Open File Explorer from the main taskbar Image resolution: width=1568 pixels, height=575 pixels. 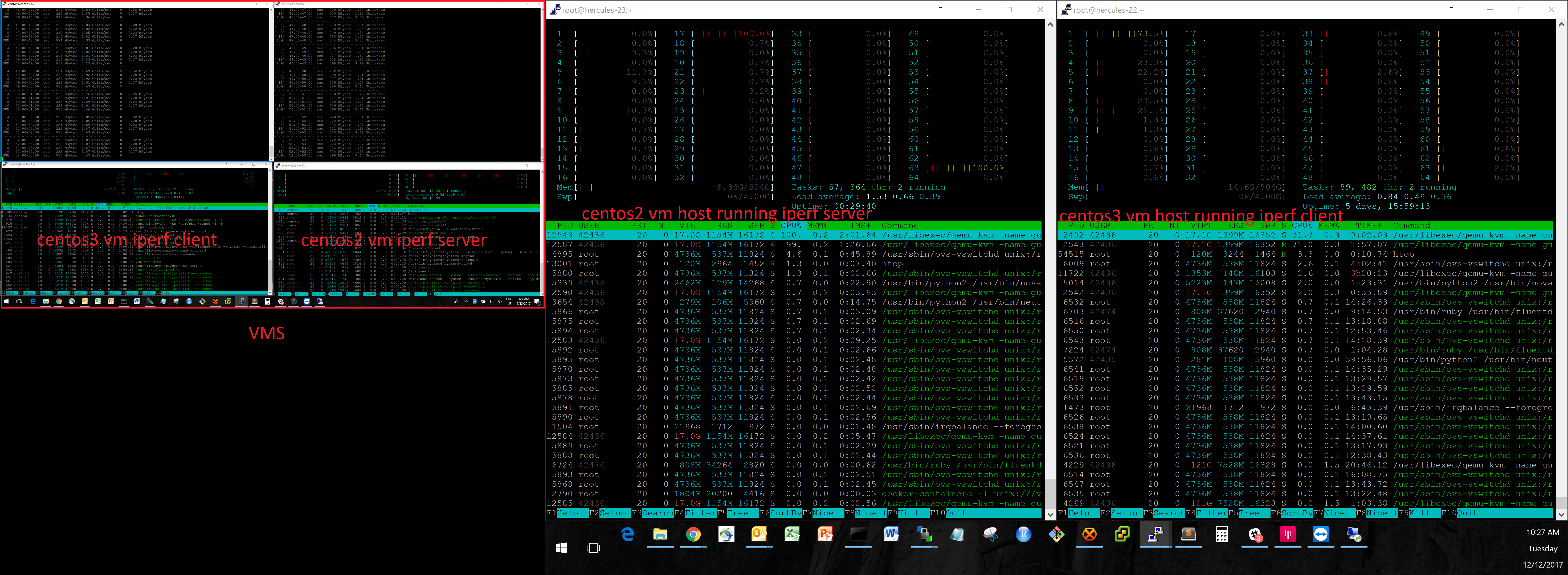660,535
